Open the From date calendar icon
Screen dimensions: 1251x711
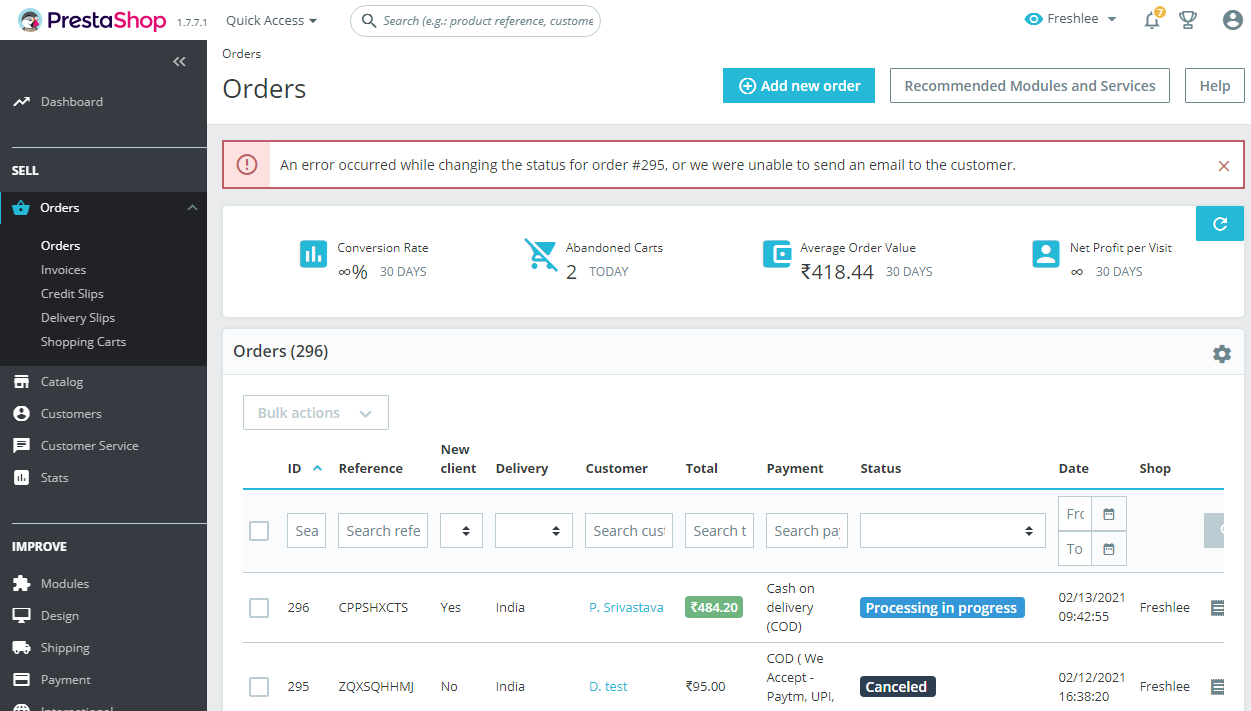coord(1109,514)
